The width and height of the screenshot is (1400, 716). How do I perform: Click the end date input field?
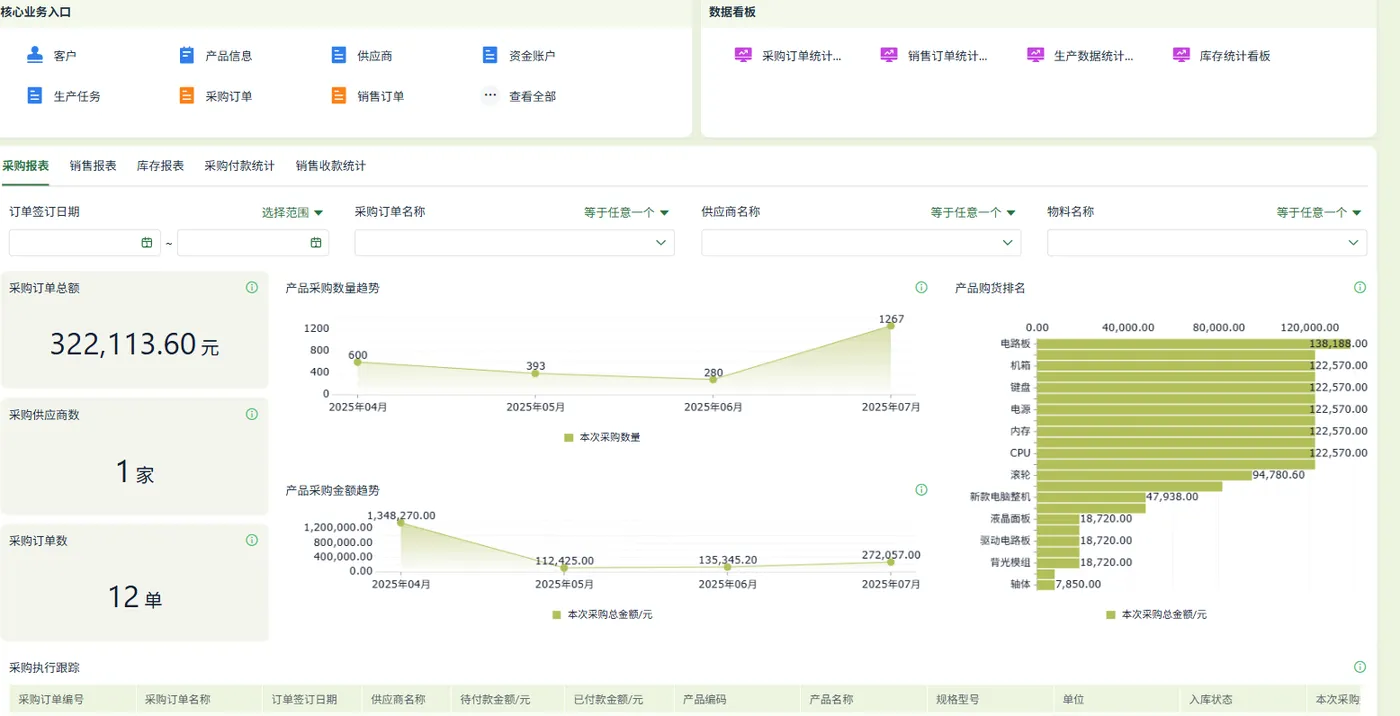(253, 243)
